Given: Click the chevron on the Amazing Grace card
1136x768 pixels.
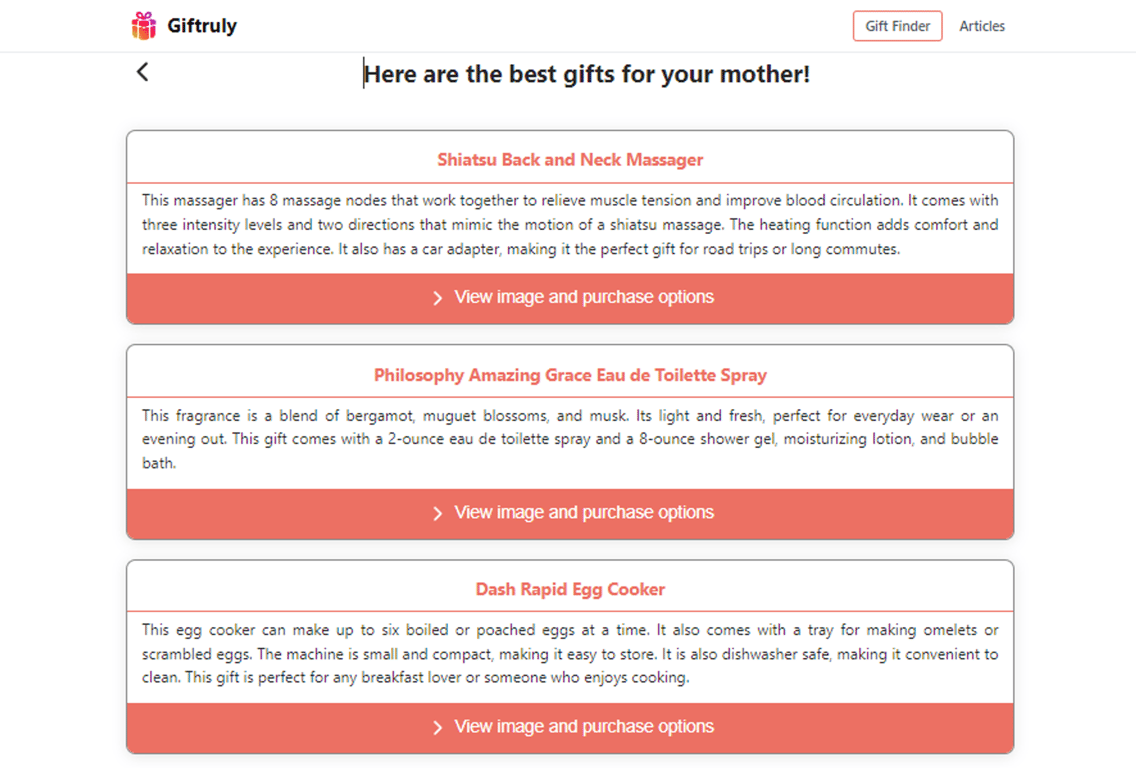Looking at the screenshot, I should click(x=437, y=513).
